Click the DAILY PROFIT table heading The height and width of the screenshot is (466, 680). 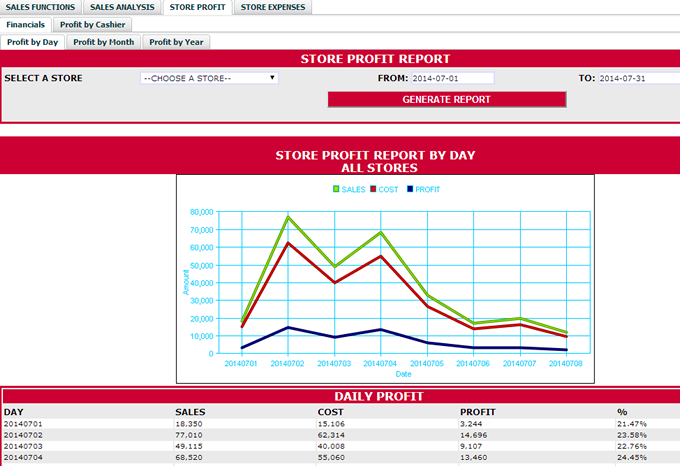[x=379, y=396]
